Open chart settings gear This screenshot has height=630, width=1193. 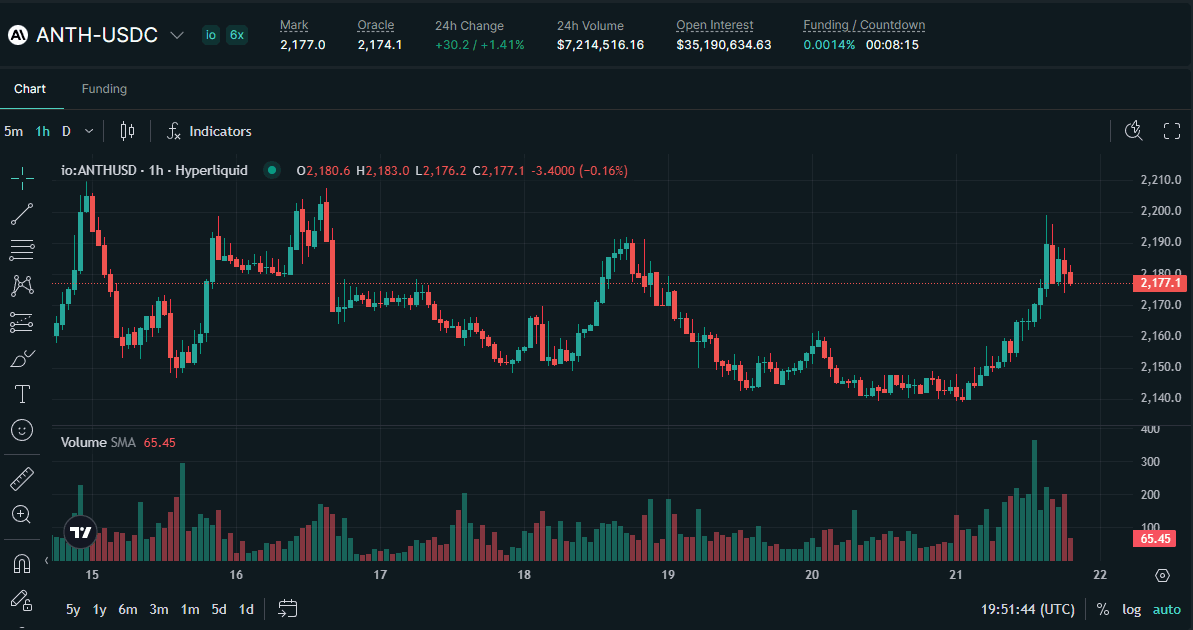1162,575
